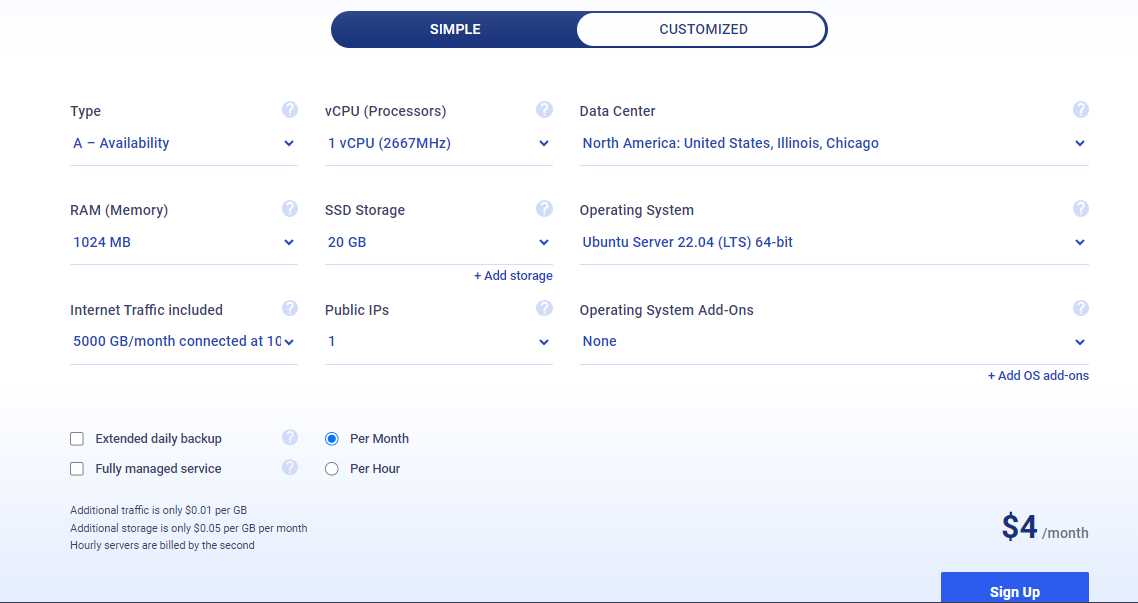Enable Fully managed service checkbox
Screen dimensions: 1138x603
(77, 469)
